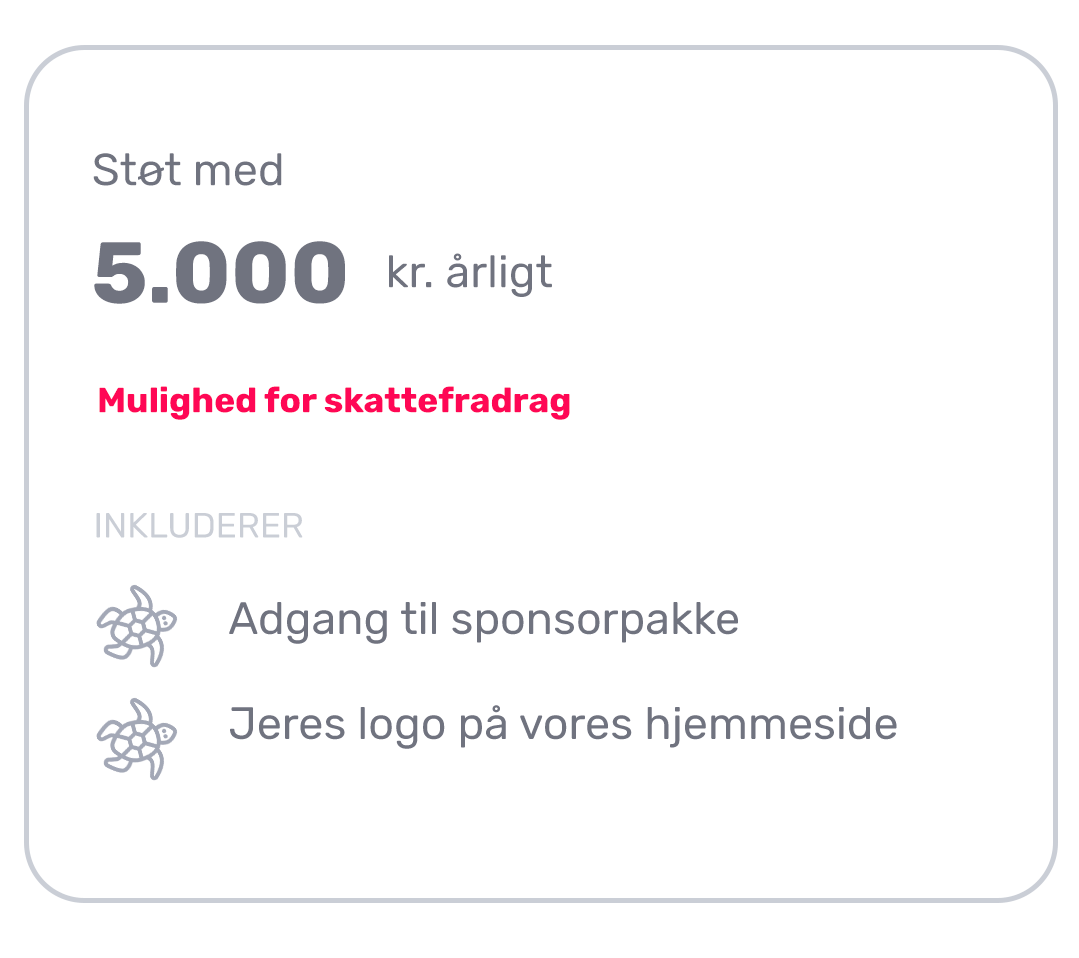Click the word hjemmeside in second benefit
Image resolution: width=1079 pixels, height=958 pixels.
[x=771, y=725]
